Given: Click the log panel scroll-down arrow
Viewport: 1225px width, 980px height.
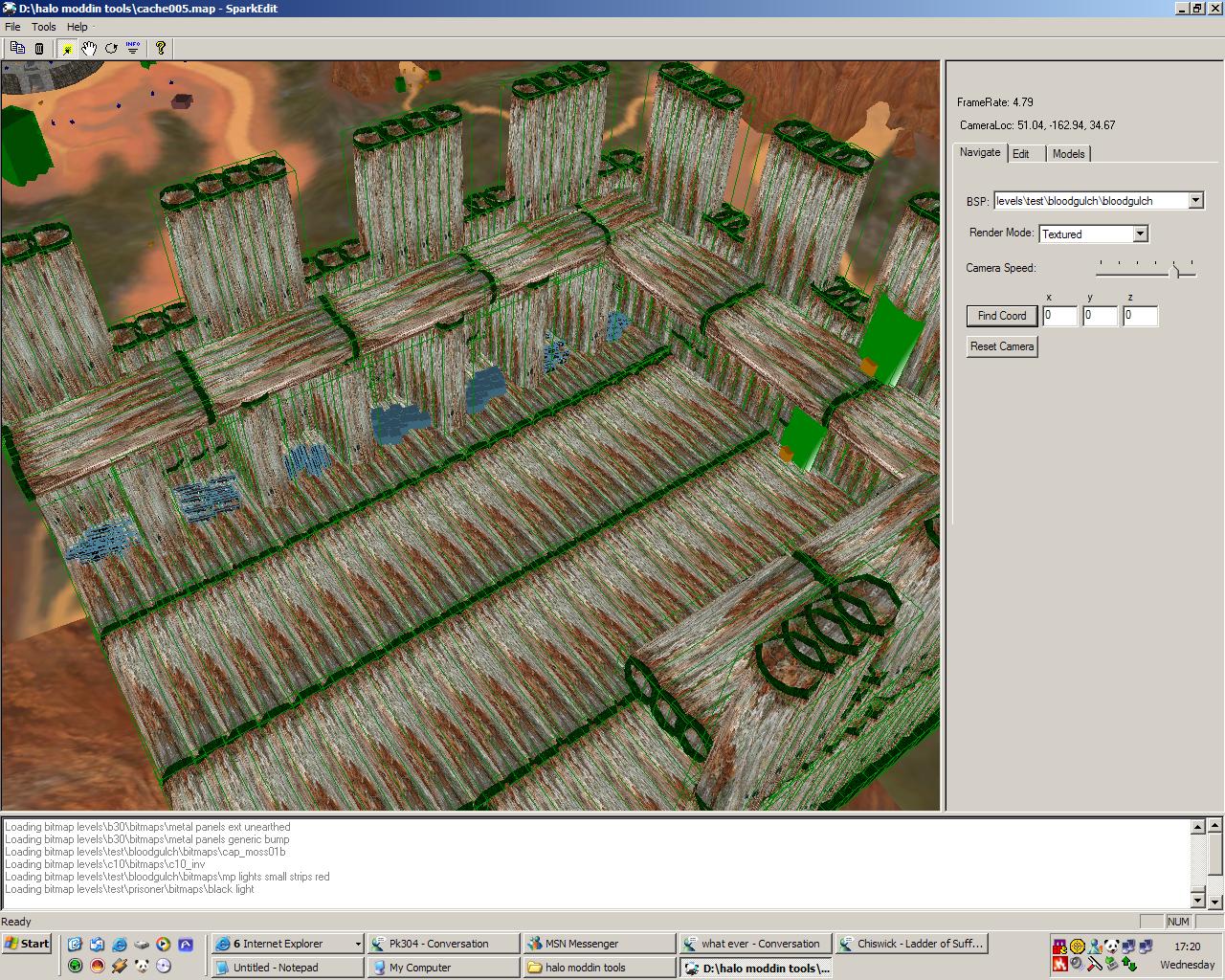Looking at the screenshot, I should point(1197,900).
